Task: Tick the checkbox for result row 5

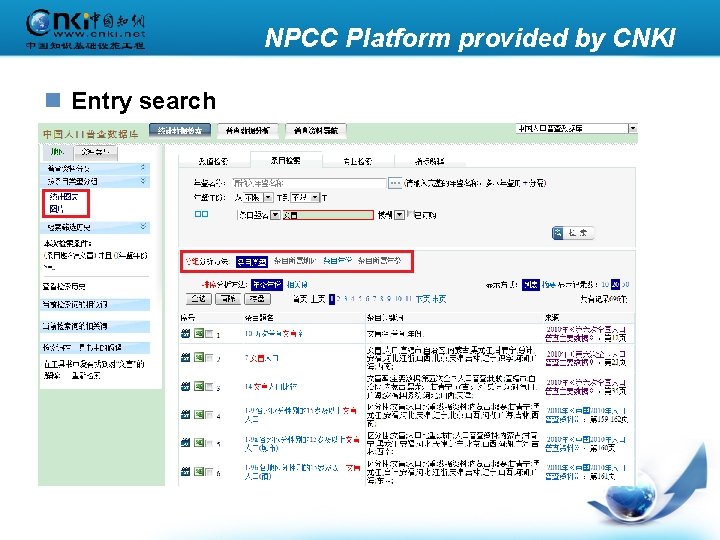Action: pyautogui.click(x=209, y=443)
